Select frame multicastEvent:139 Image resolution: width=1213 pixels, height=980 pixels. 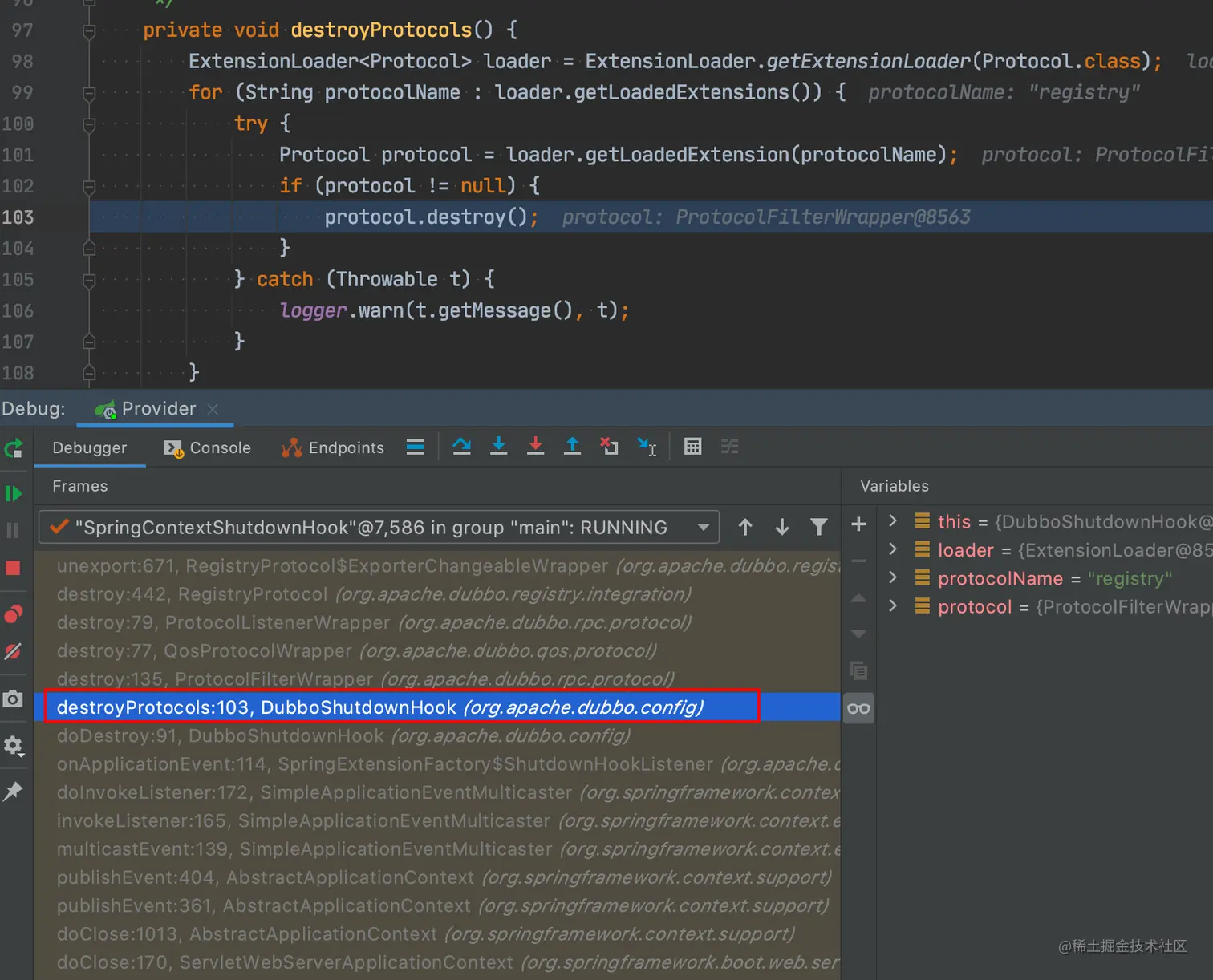(437, 848)
